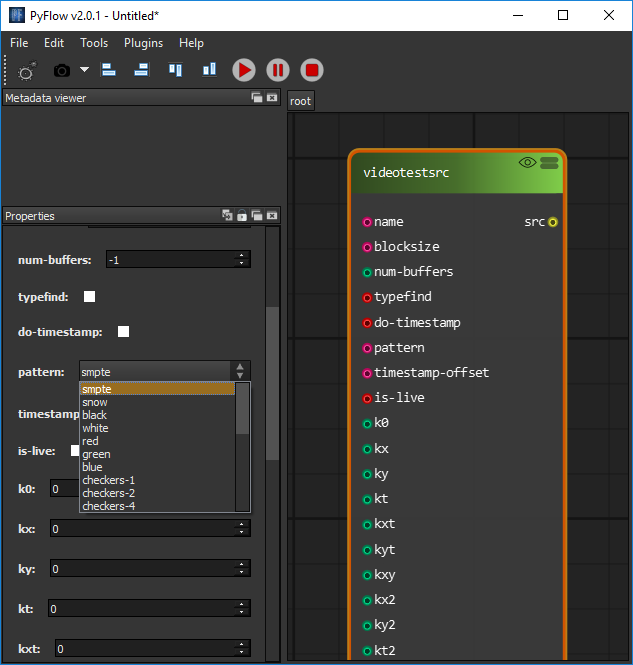Enable the typefind checkbox

(89, 297)
